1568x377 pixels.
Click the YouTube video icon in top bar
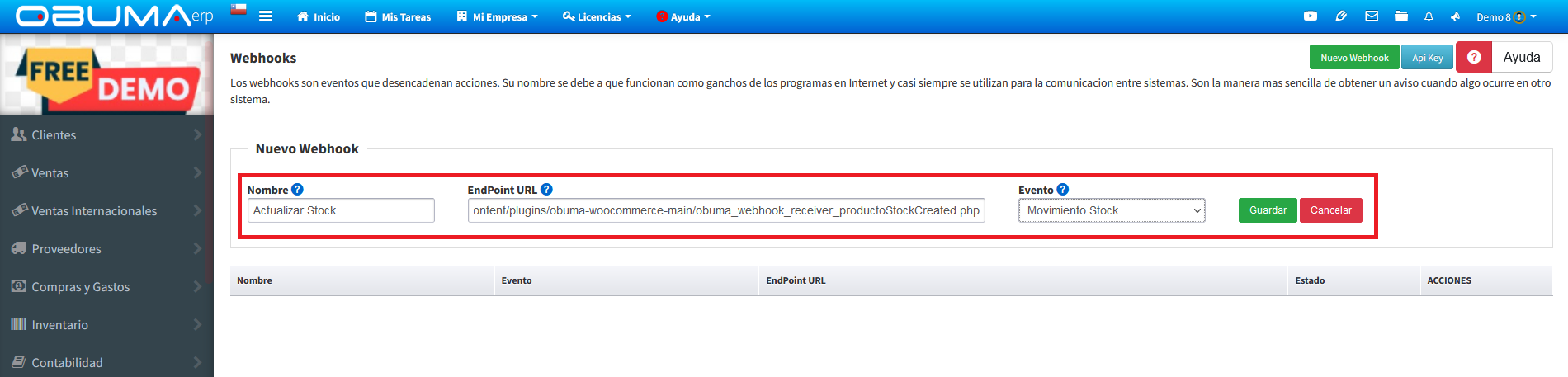[1310, 16]
